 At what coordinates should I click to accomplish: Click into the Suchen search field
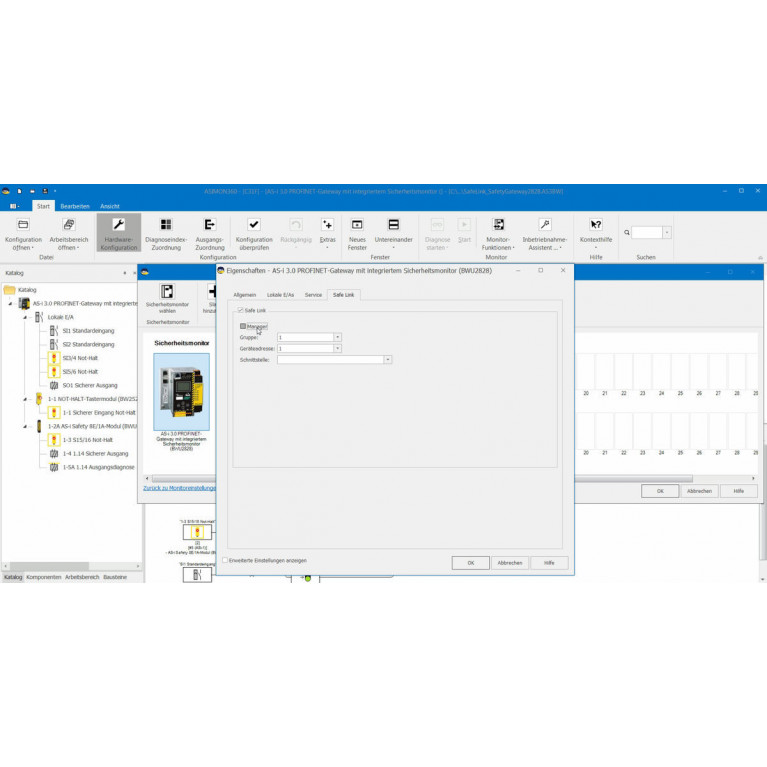(647, 232)
